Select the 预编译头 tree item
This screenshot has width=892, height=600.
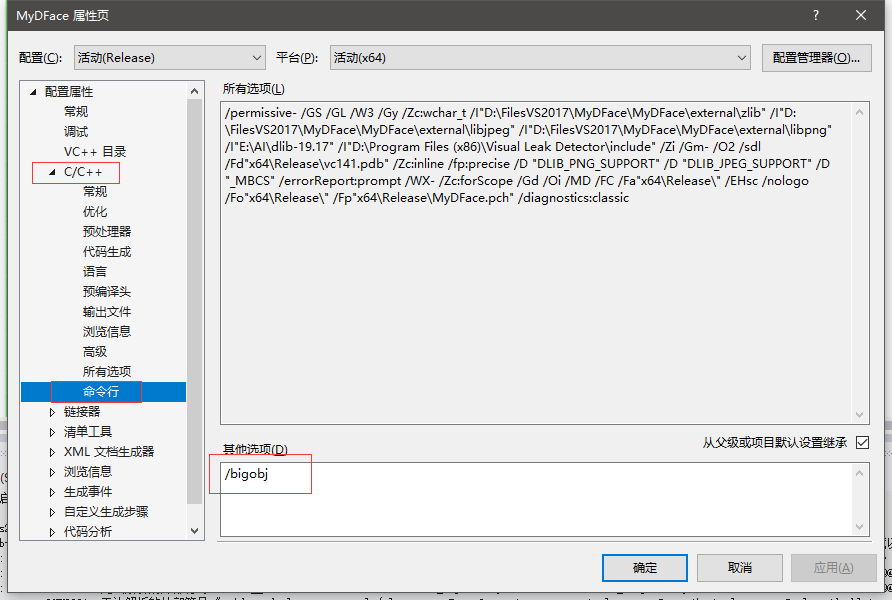107,292
